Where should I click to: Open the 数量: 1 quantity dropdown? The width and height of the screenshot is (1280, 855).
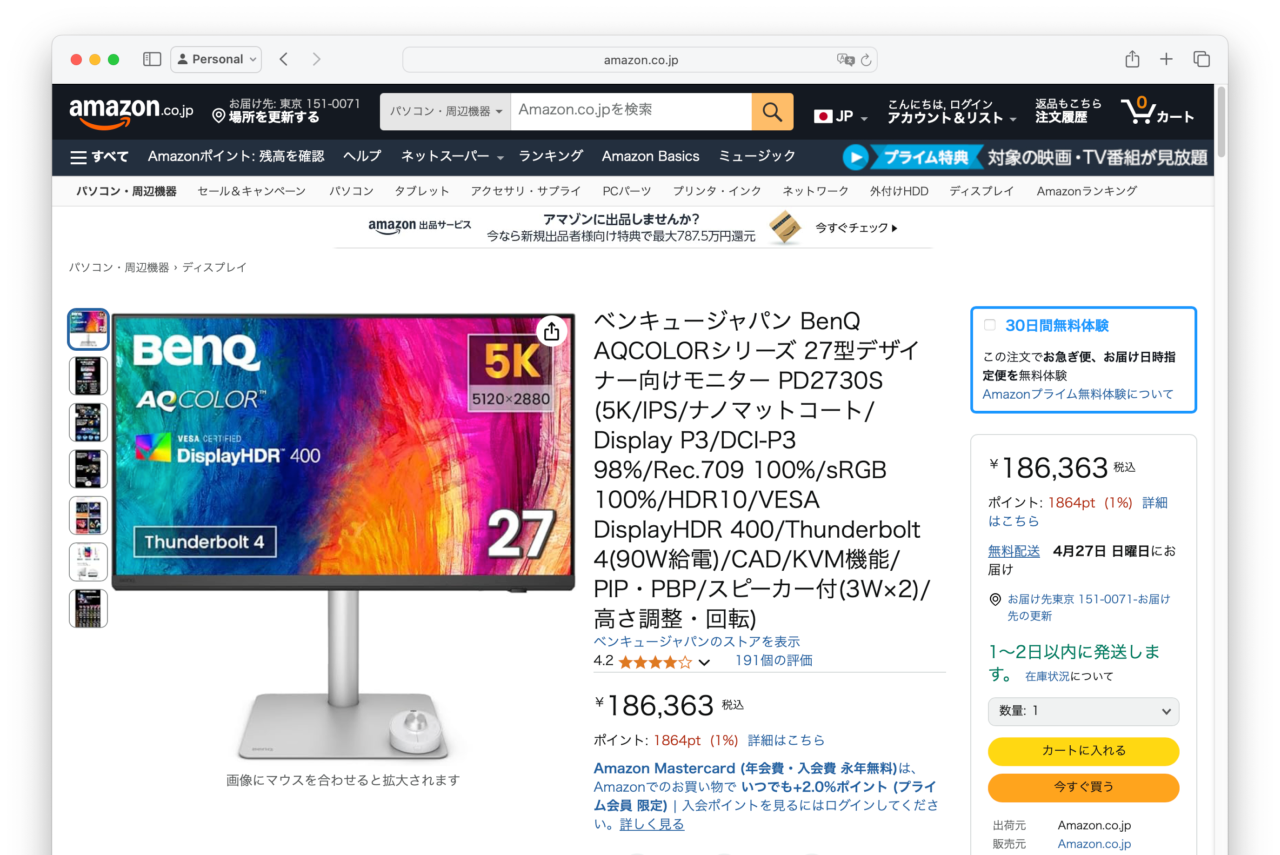coord(1083,711)
